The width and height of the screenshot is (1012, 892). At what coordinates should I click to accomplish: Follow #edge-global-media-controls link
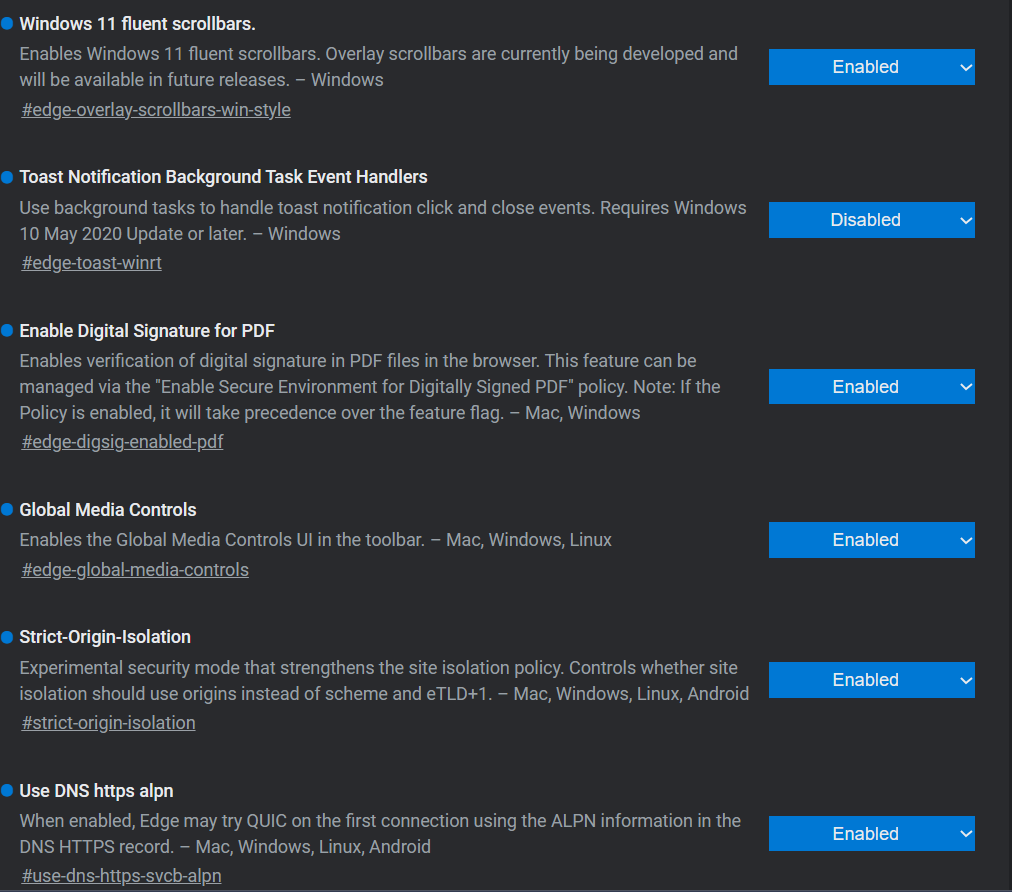point(135,569)
